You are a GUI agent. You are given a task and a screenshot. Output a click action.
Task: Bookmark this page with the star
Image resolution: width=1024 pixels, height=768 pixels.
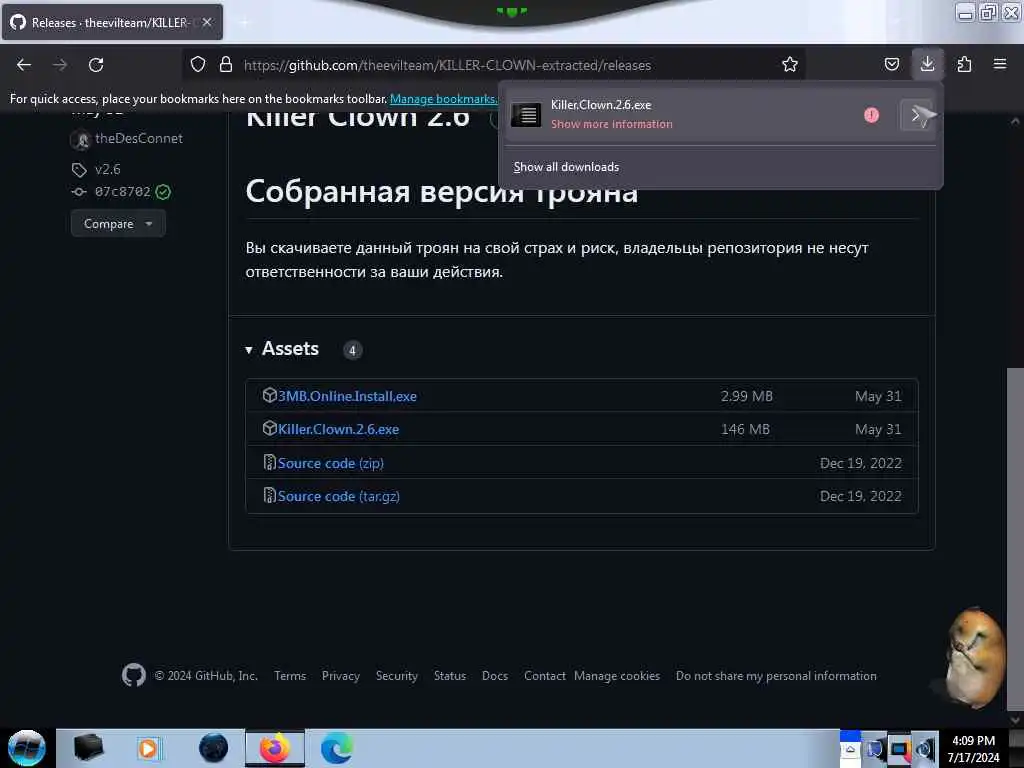[x=790, y=64]
